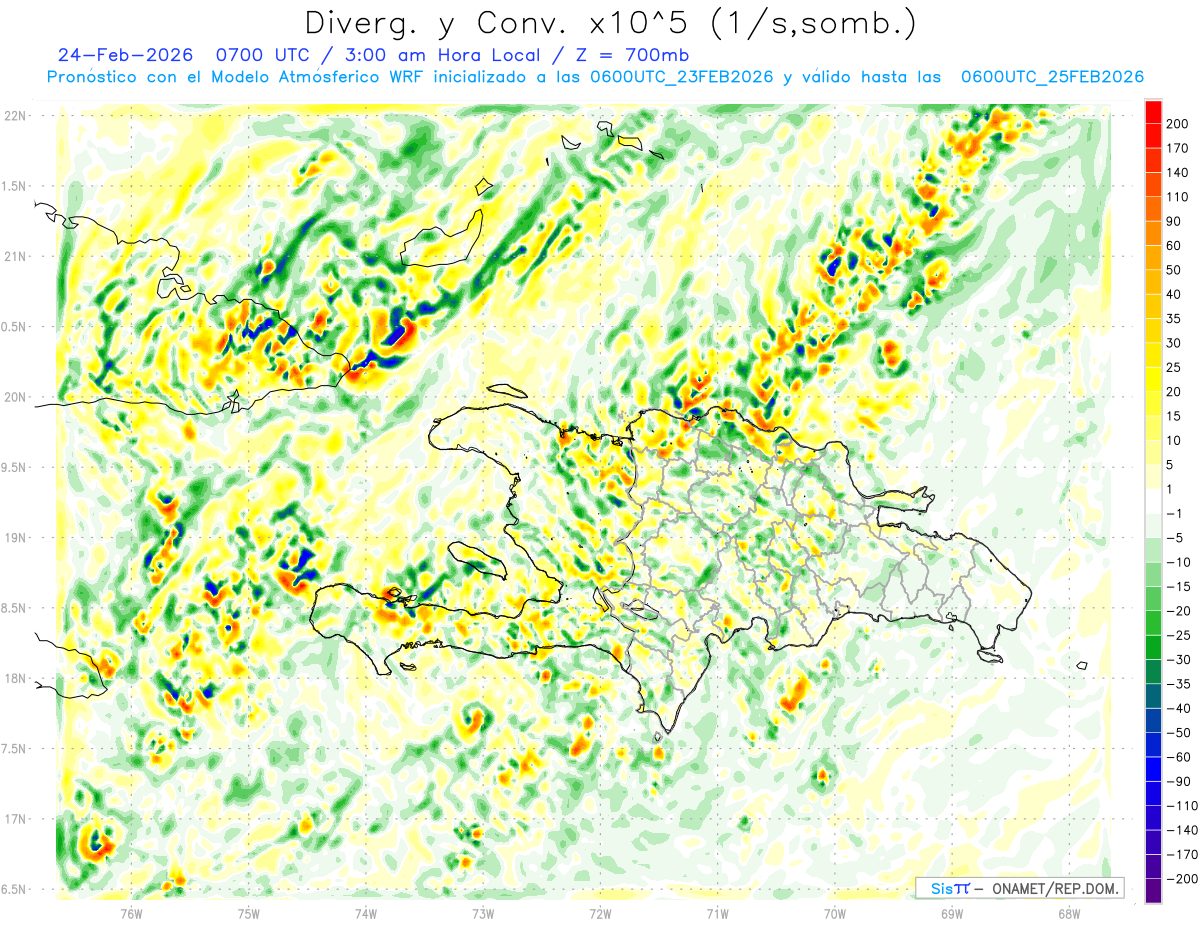Viewport: 1200px width, 927px height.
Task: Click the '110' positive color scale value
Action: coord(1178,197)
